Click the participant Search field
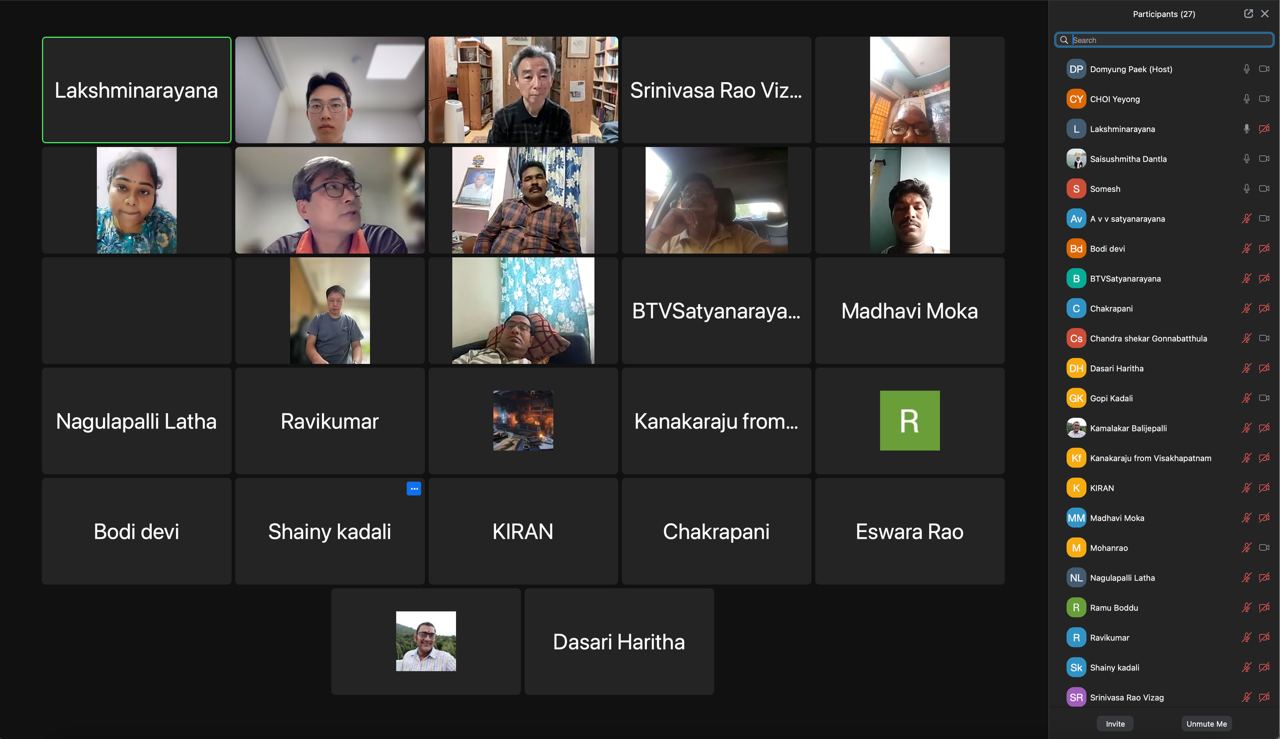 point(1164,40)
